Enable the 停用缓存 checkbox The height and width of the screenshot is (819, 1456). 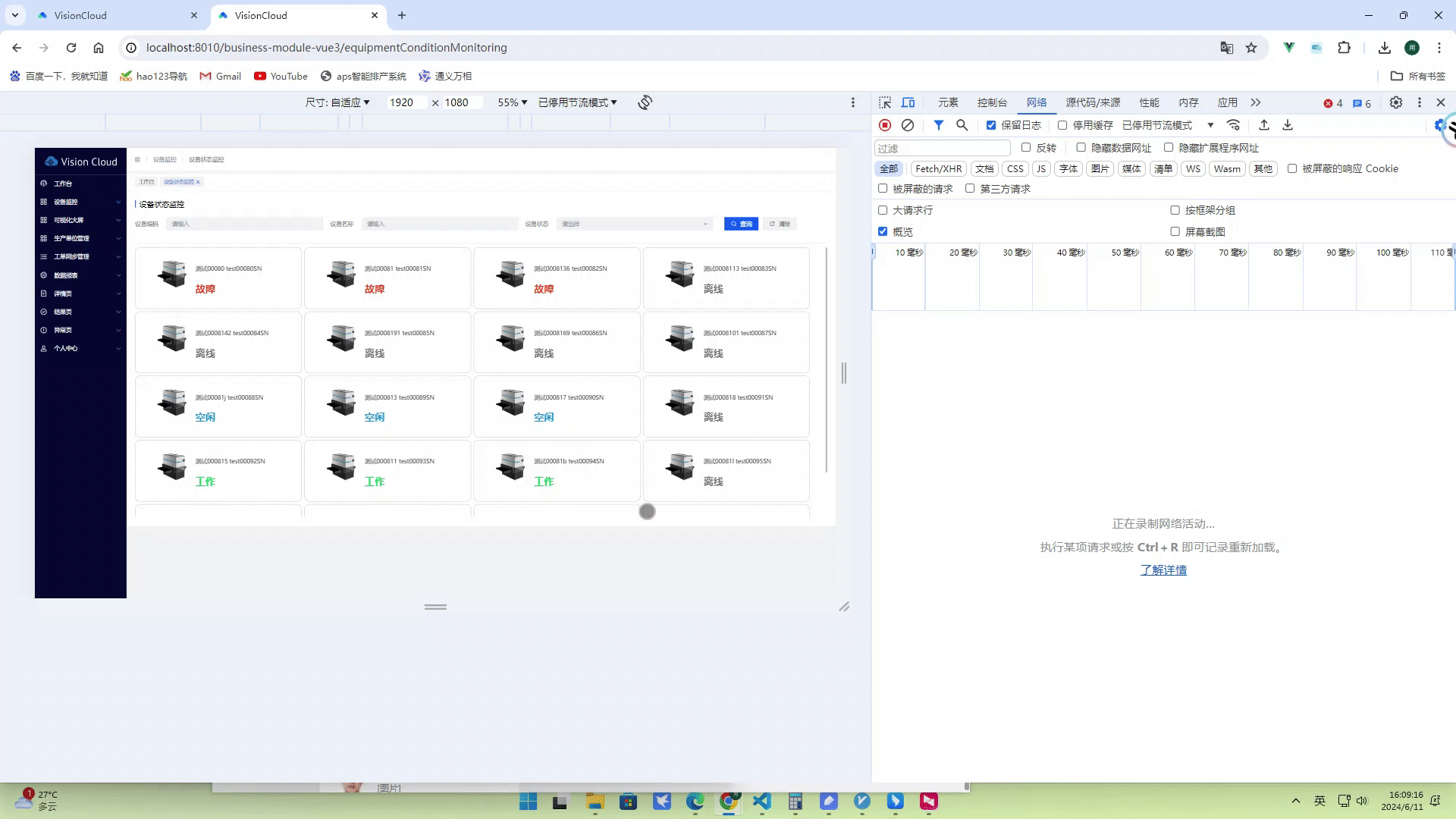[x=1062, y=125]
